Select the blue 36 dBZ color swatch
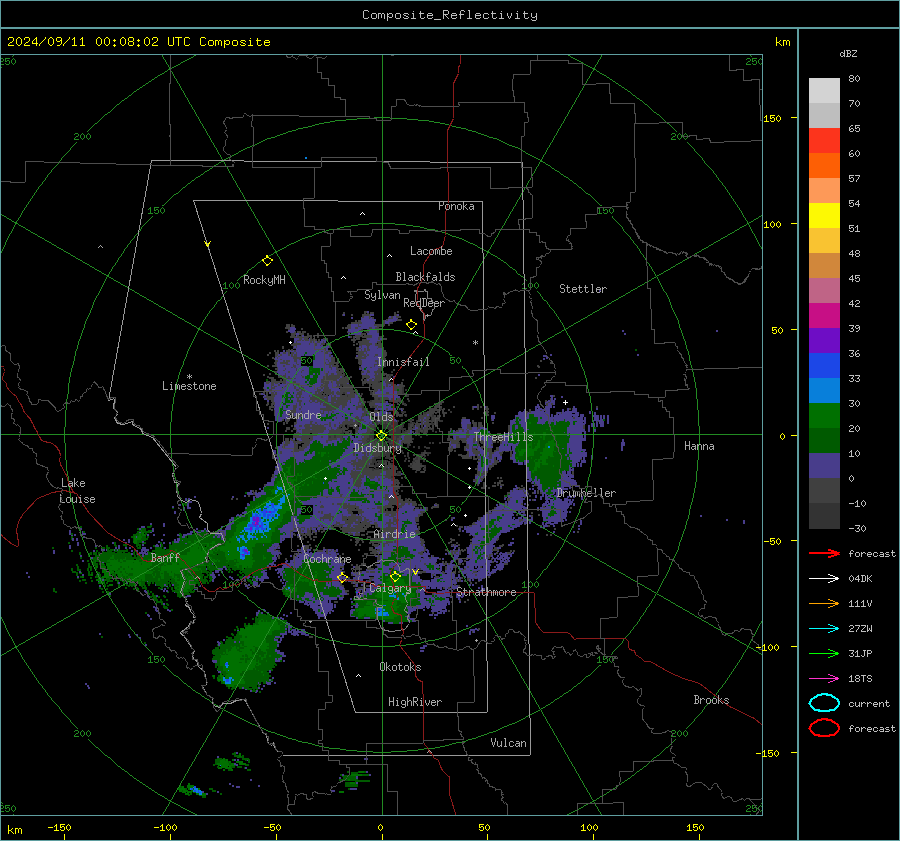 click(824, 365)
